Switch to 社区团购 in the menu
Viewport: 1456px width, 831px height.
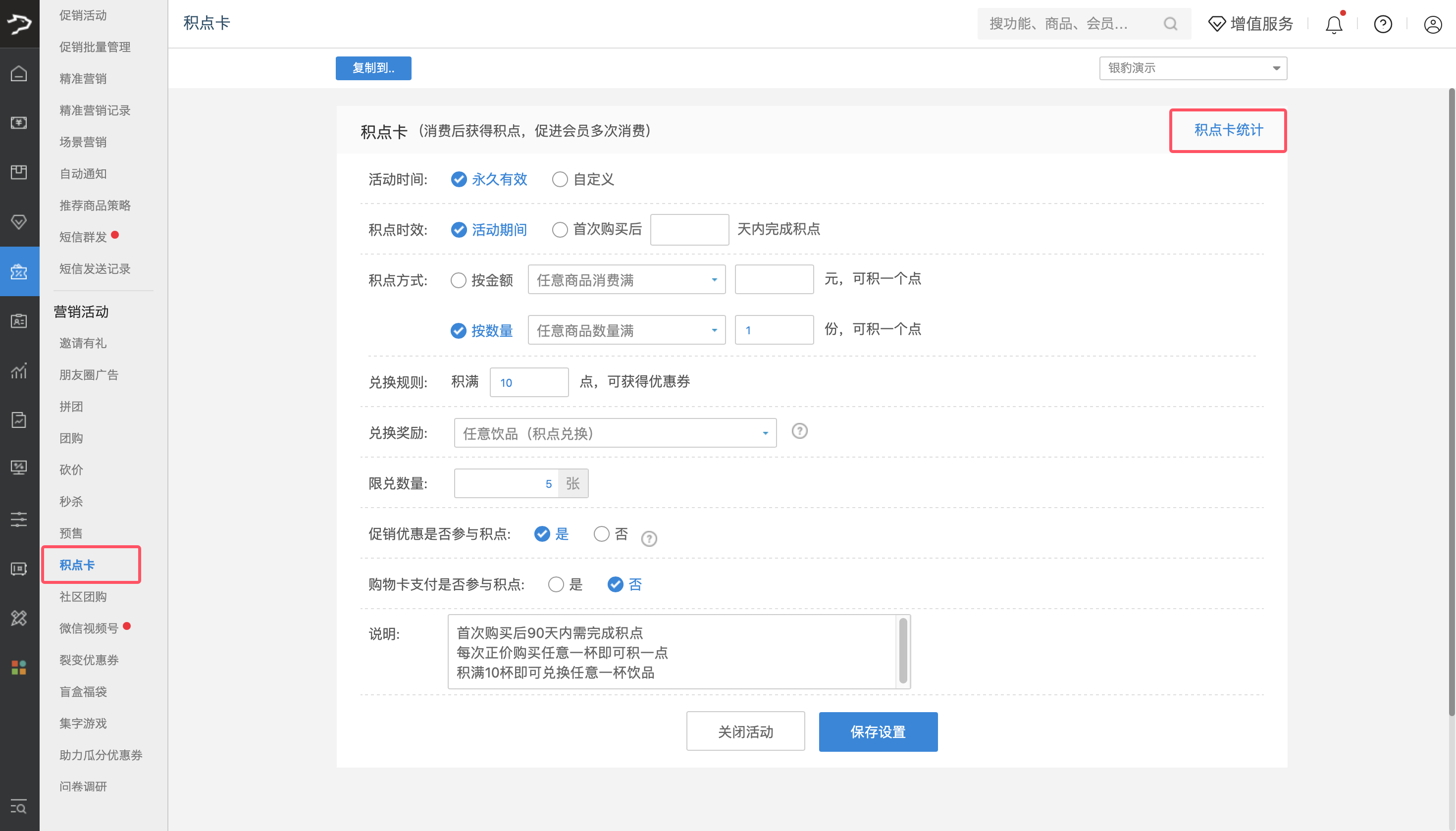coord(83,596)
